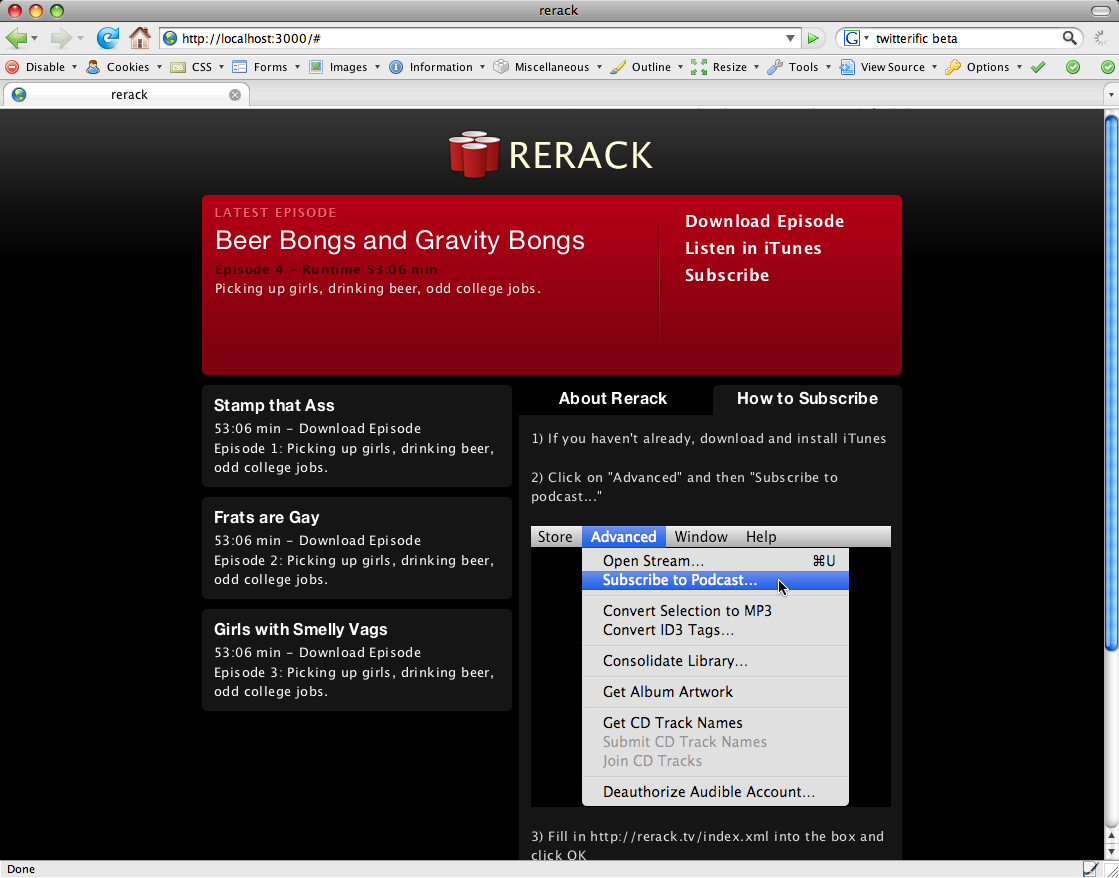The width and height of the screenshot is (1119, 878).
Task: Click Download Episode under Frats are Gay
Action: pos(360,540)
